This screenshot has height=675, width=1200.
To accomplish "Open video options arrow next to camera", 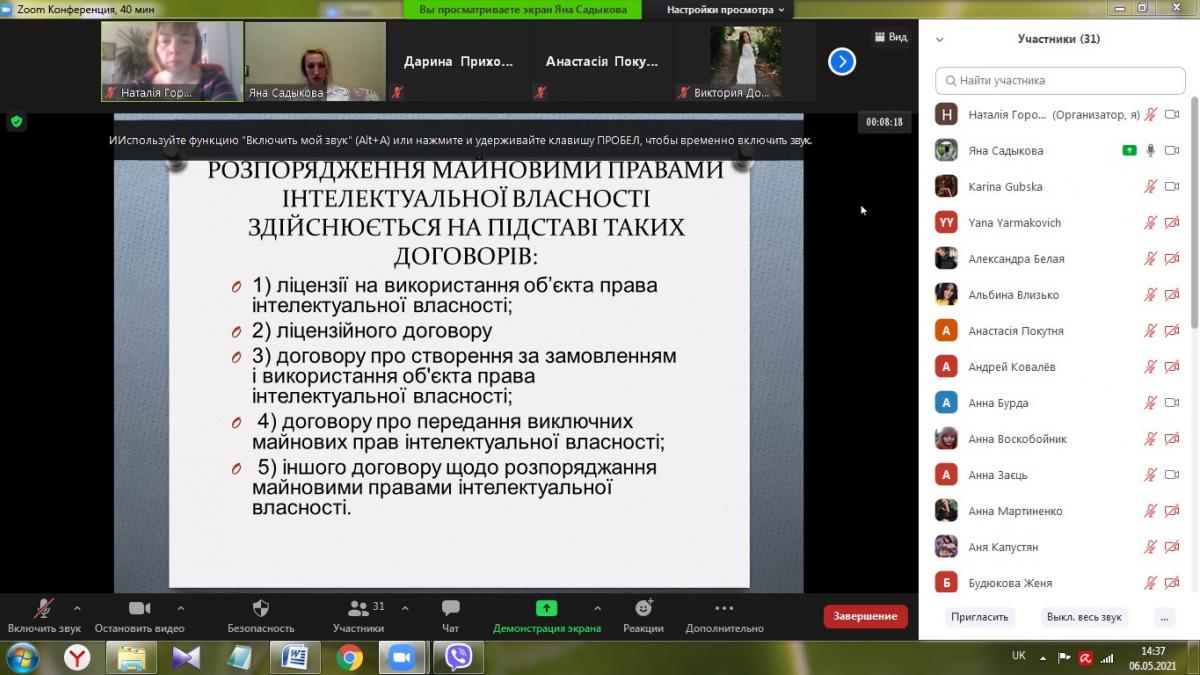I will (x=181, y=608).
